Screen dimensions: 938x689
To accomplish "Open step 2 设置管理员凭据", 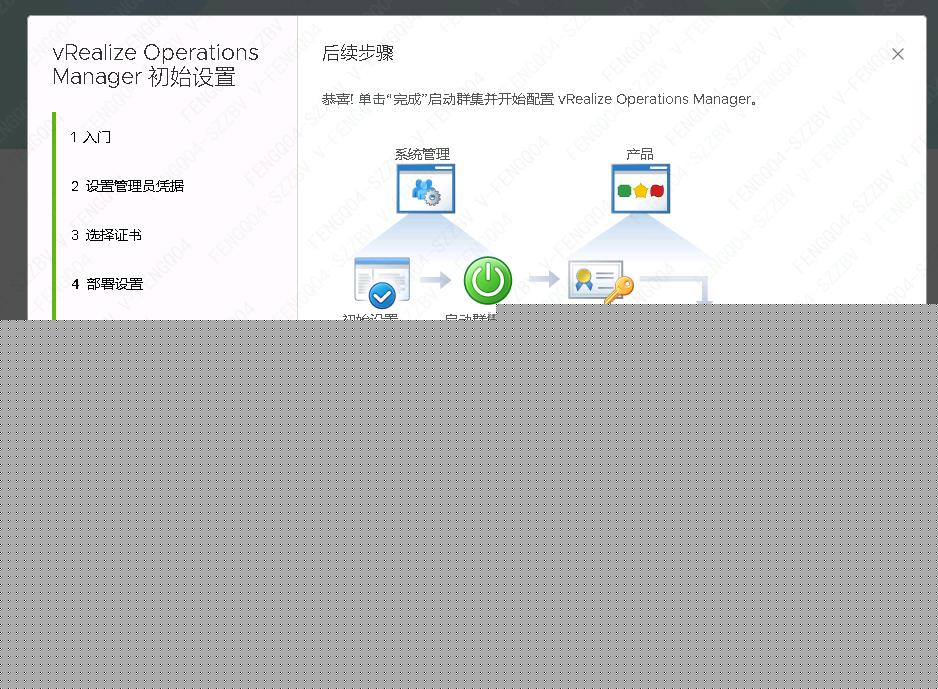I will click(x=127, y=186).
